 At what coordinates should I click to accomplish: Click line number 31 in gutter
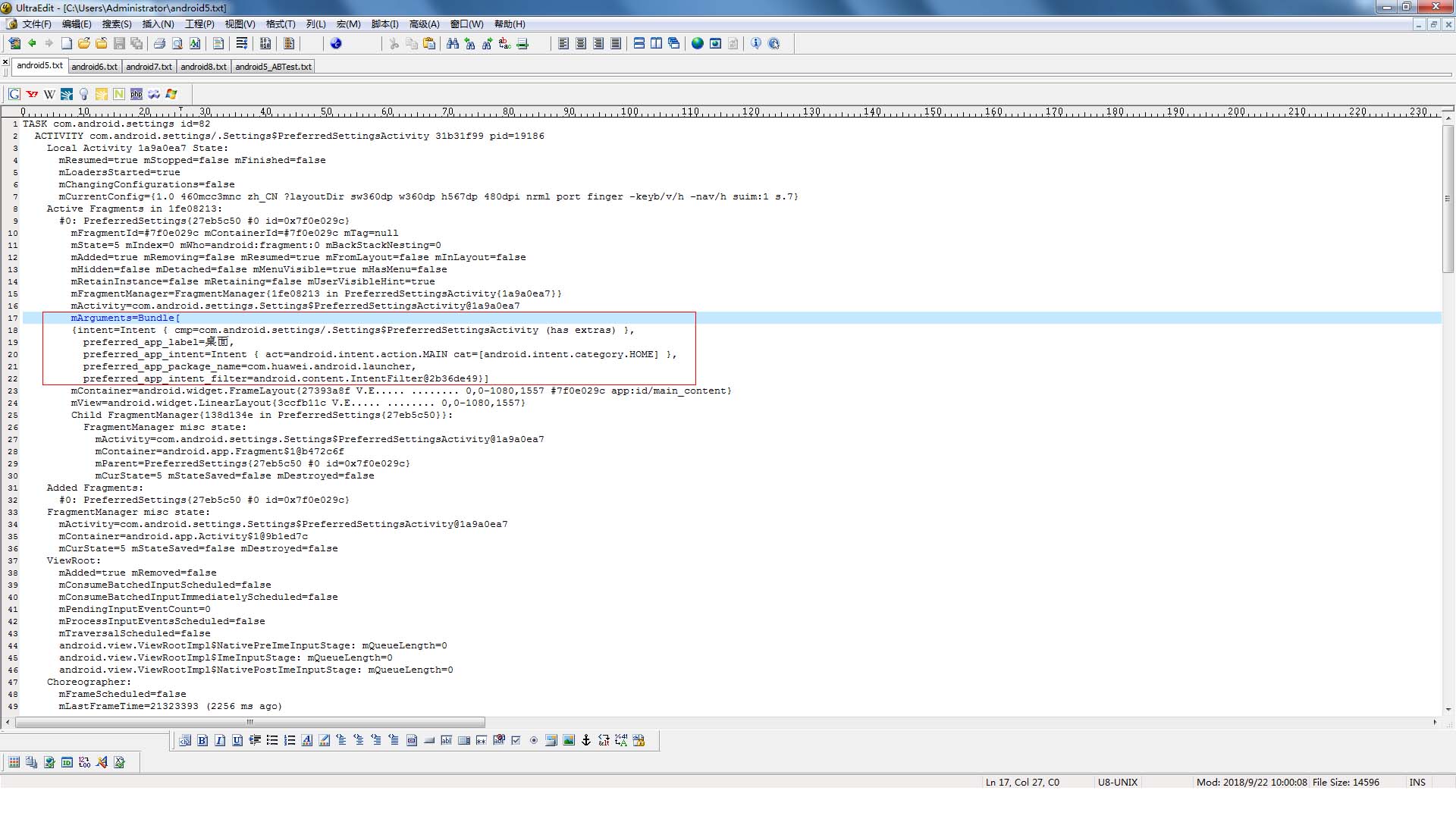(x=13, y=488)
